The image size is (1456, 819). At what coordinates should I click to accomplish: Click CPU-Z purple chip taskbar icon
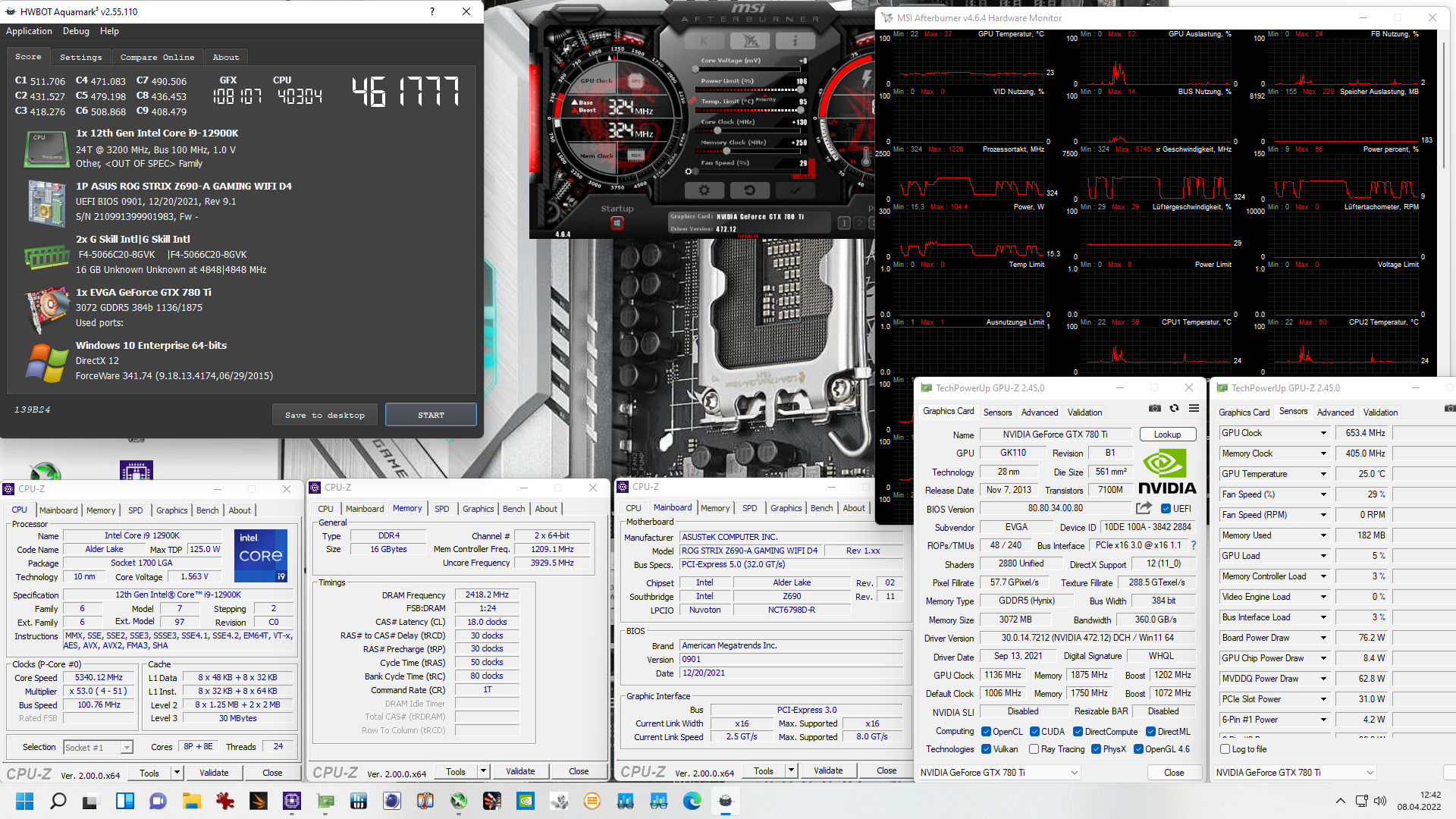point(291,801)
